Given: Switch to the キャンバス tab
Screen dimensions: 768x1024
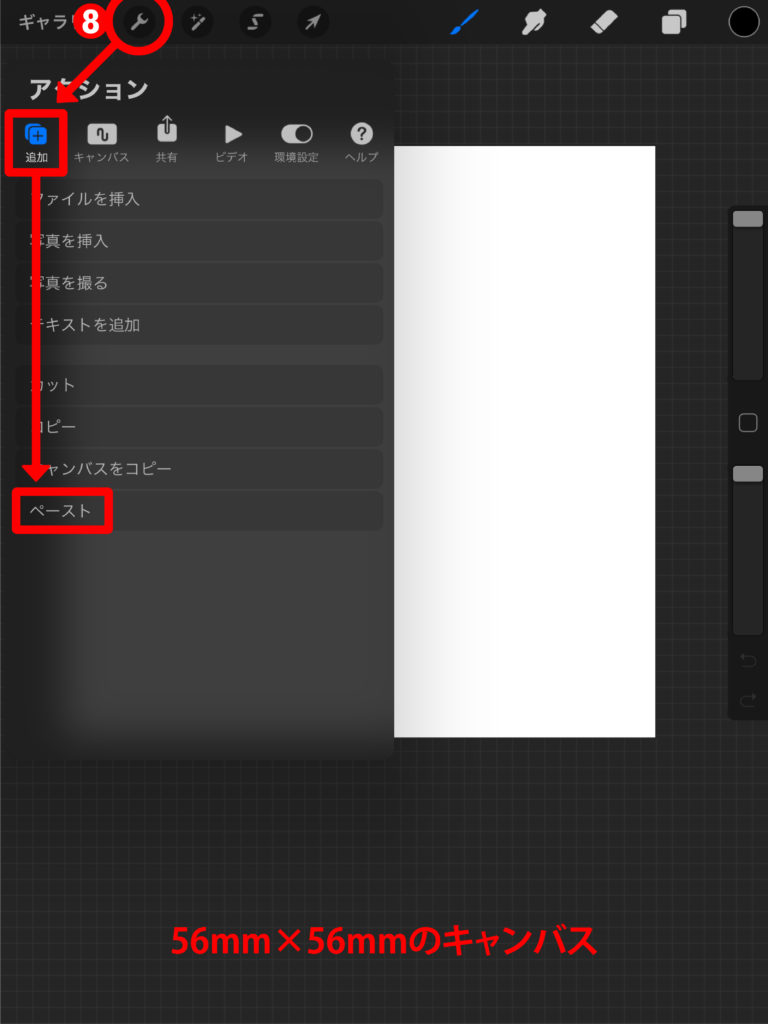Looking at the screenshot, I should click(101, 142).
